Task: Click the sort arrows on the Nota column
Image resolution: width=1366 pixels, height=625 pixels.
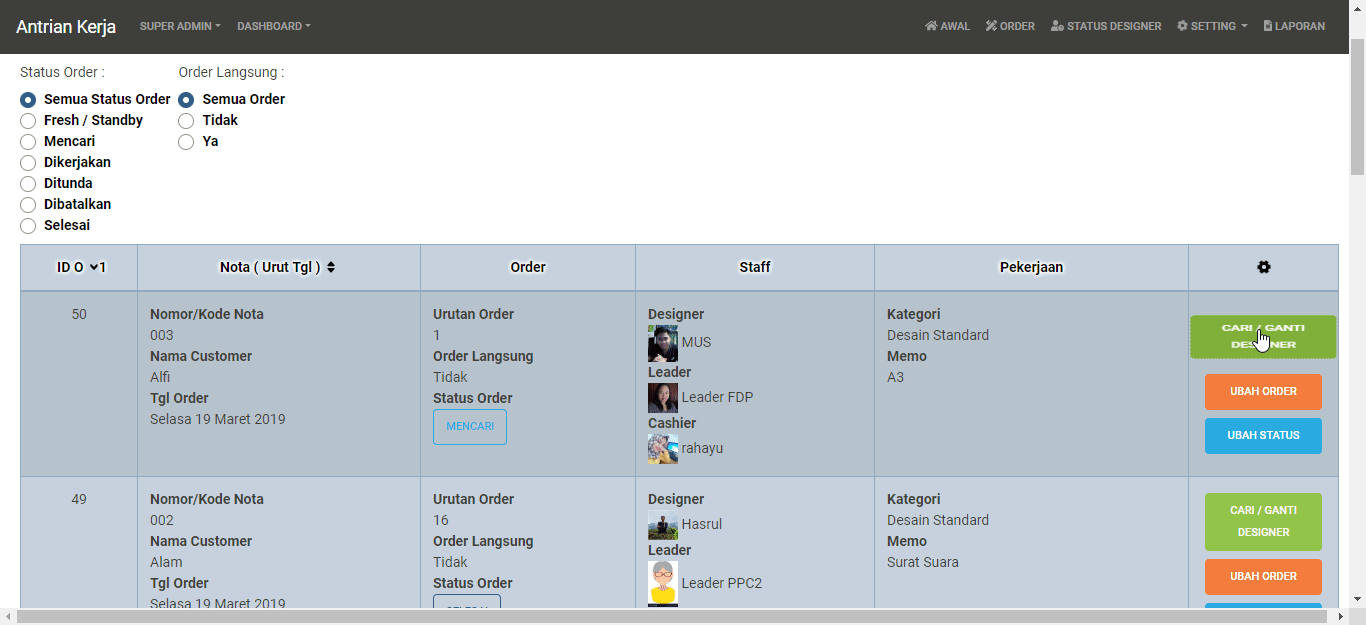Action: (331, 267)
